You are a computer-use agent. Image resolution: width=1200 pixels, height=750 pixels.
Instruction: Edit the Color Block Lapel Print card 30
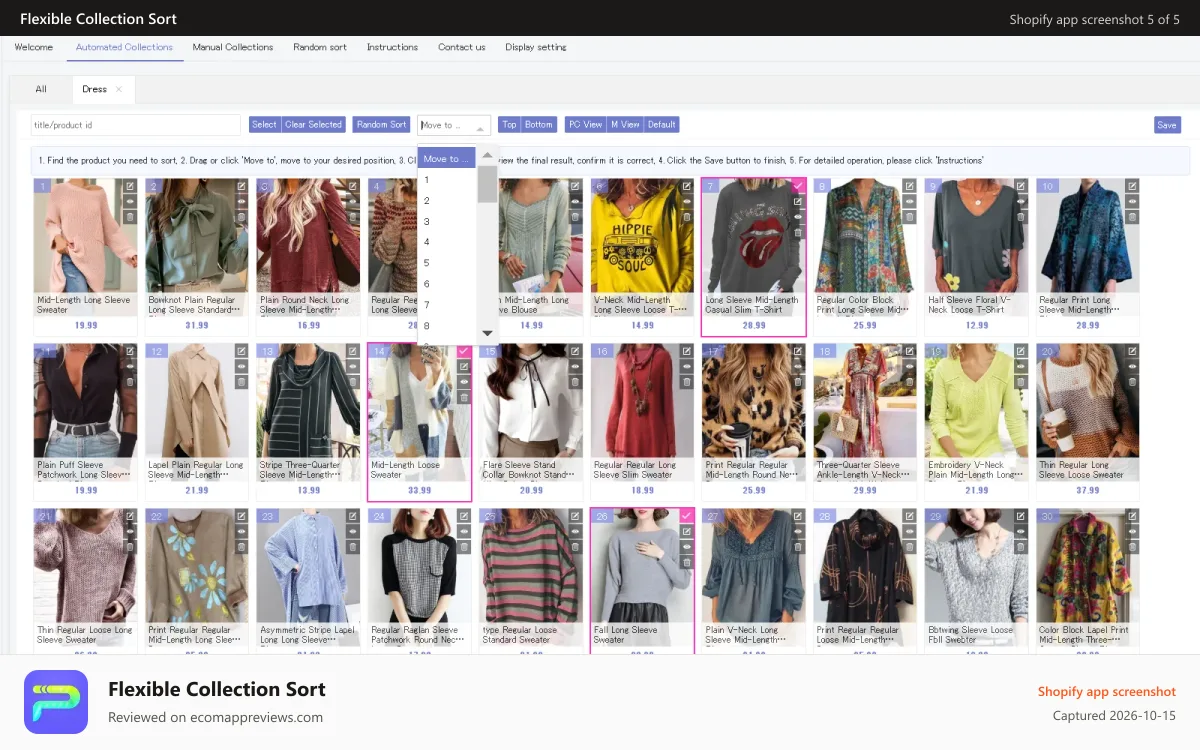[x=1132, y=516]
